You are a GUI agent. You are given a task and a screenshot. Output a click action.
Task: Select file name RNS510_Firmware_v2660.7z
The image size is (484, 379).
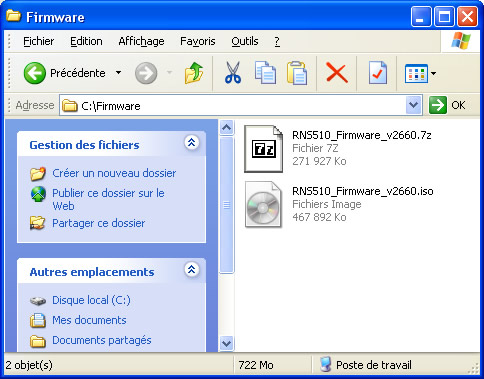362,135
